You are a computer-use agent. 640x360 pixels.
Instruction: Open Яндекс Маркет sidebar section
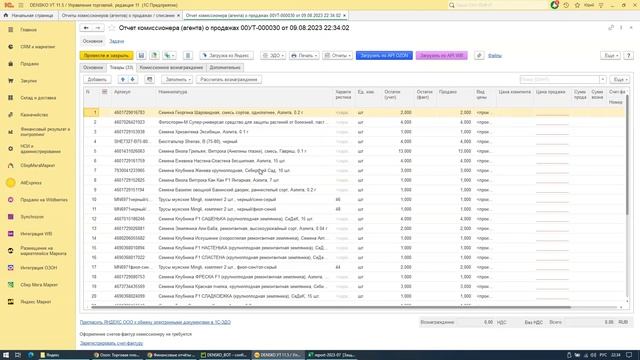coord(36,302)
